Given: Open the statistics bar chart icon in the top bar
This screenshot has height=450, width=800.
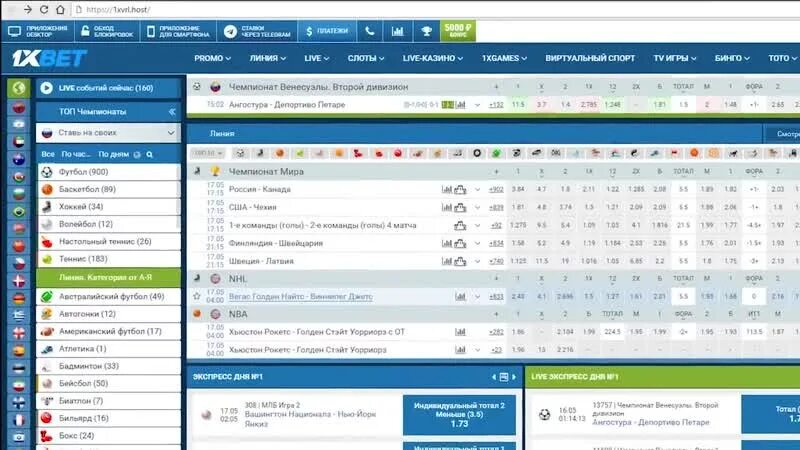Looking at the screenshot, I should [x=397, y=31].
